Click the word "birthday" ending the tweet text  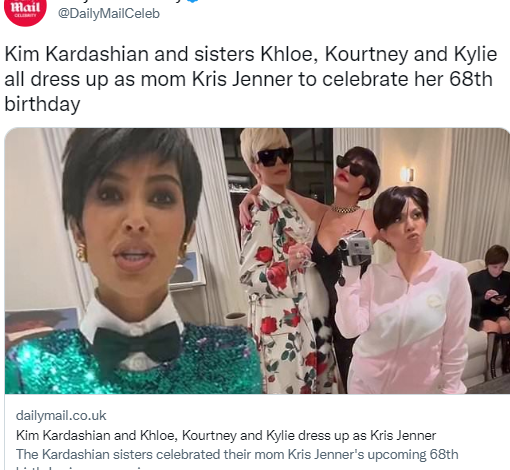pos(42,104)
